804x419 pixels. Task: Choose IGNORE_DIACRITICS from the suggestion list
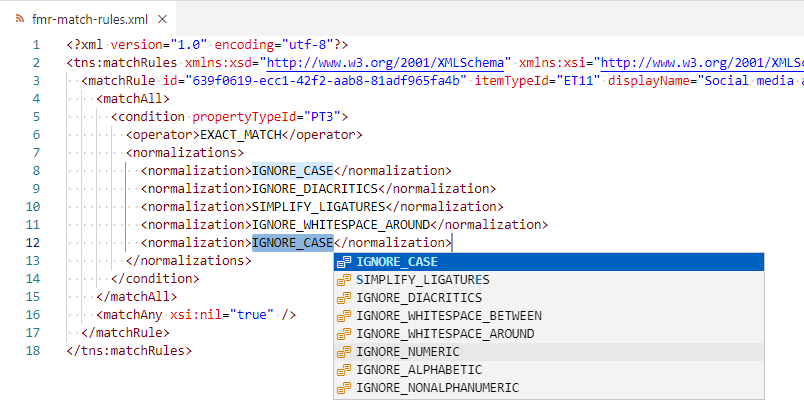pyautogui.click(x=549, y=298)
